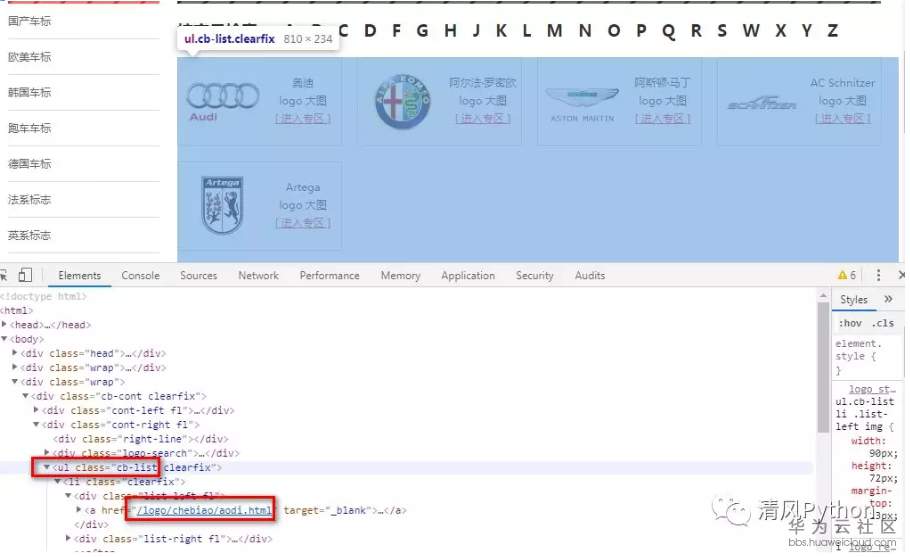This screenshot has height=557, width=910.
Task: Click the inspect element picker icon
Action: tap(3, 276)
